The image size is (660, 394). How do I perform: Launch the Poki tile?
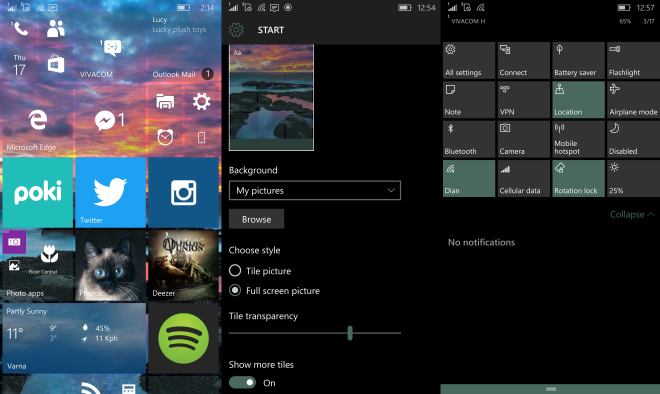click(x=37, y=192)
